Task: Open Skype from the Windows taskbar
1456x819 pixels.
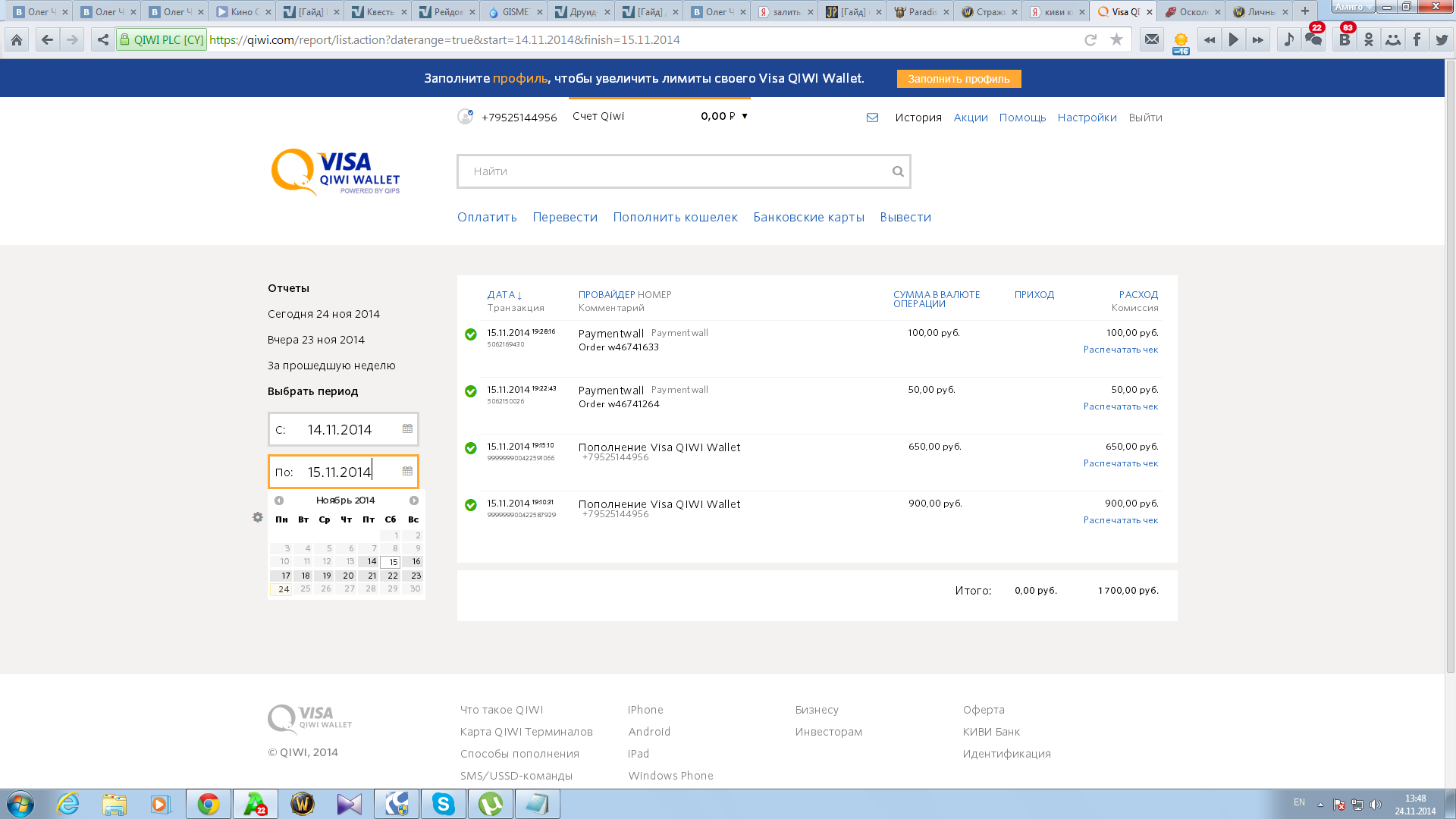Action: (444, 804)
